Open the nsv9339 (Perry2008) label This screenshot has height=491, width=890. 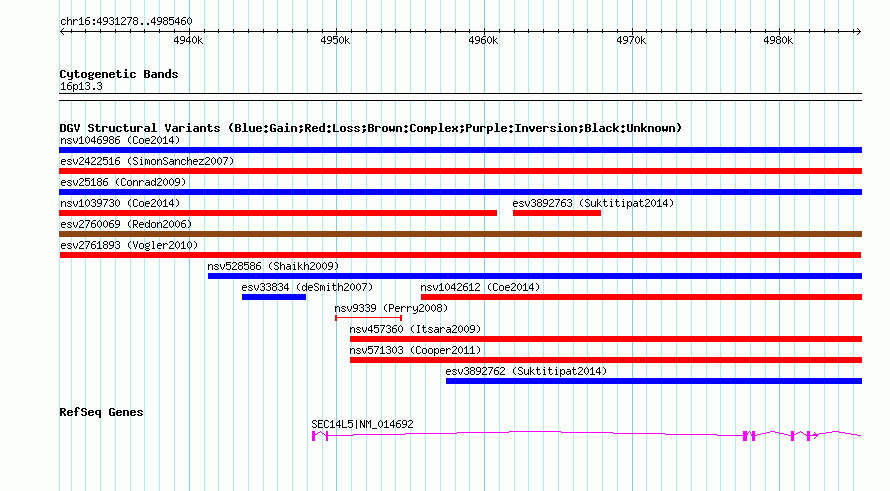(x=391, y=308)
